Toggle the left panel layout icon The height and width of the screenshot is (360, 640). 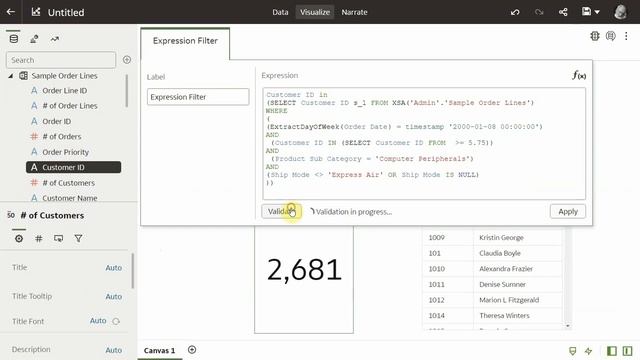coord(611,351)
